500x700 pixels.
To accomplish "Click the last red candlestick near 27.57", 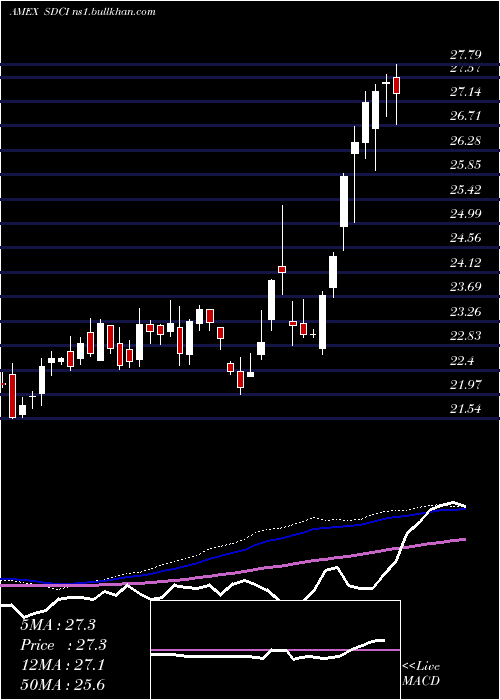I will (x=396, y=85).
